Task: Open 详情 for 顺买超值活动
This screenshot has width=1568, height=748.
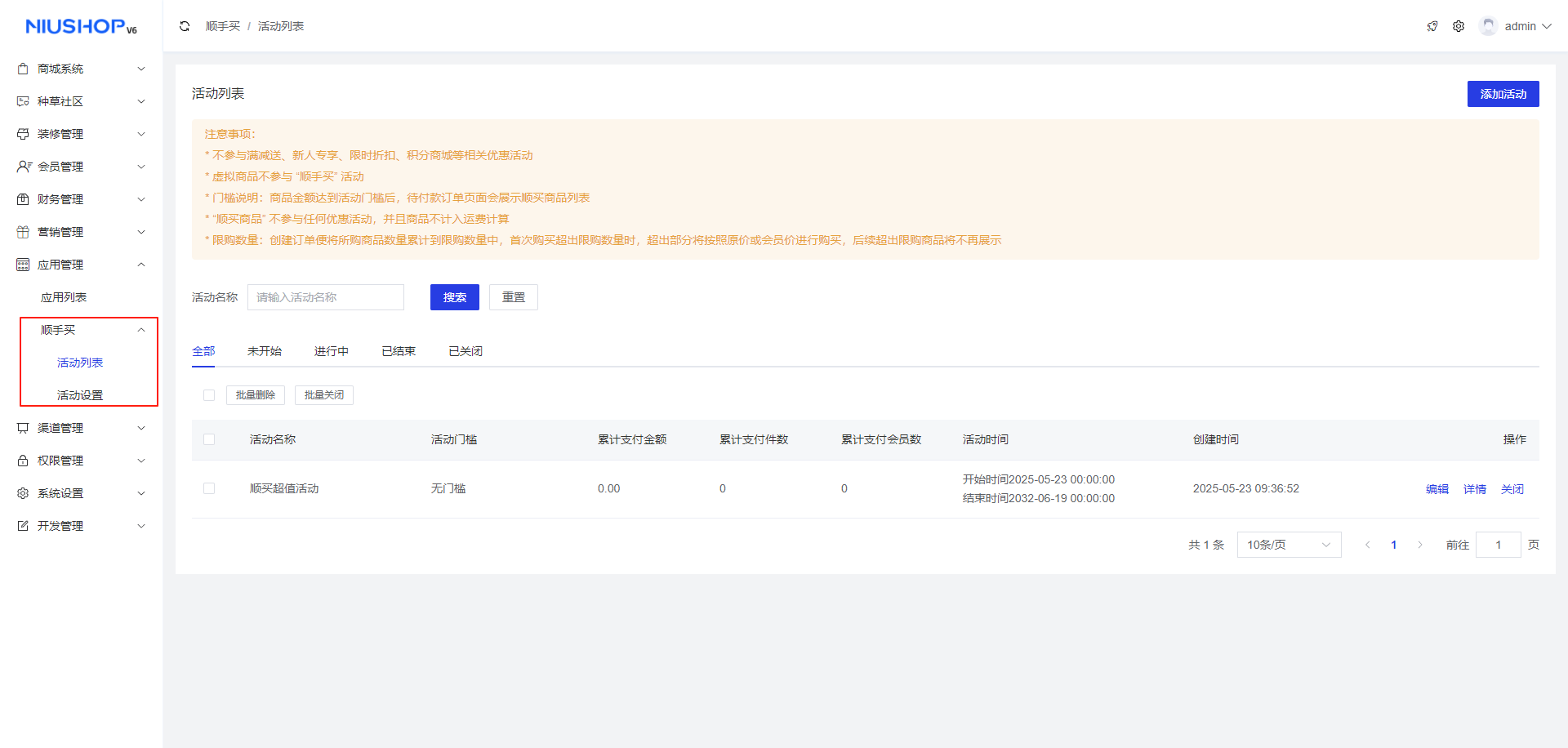Action: (x=1475, y=488)
